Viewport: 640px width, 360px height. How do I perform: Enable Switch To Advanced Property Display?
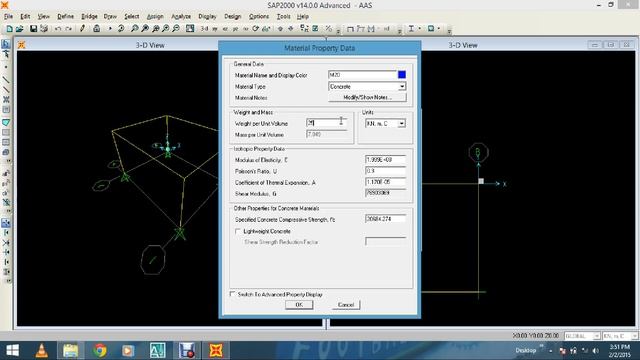click(232, 294)
